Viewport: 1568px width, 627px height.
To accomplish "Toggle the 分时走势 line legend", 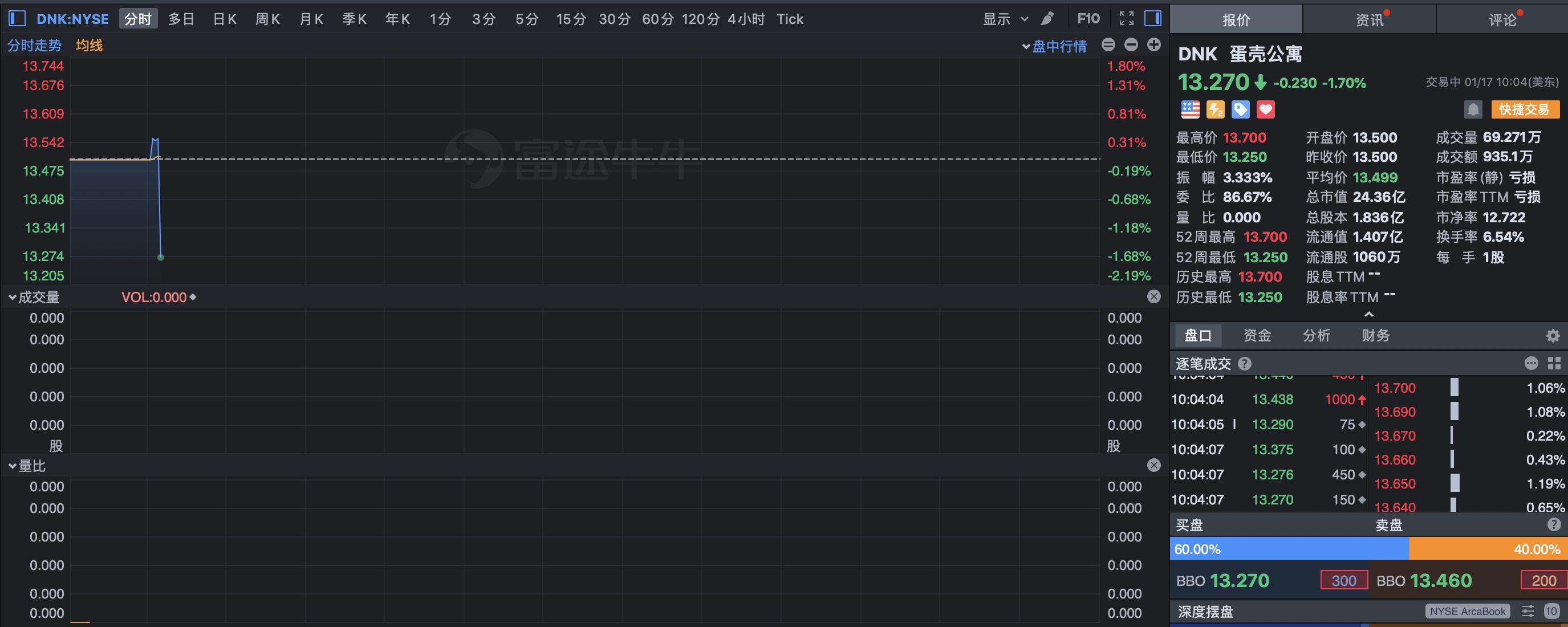I will 35,46.
